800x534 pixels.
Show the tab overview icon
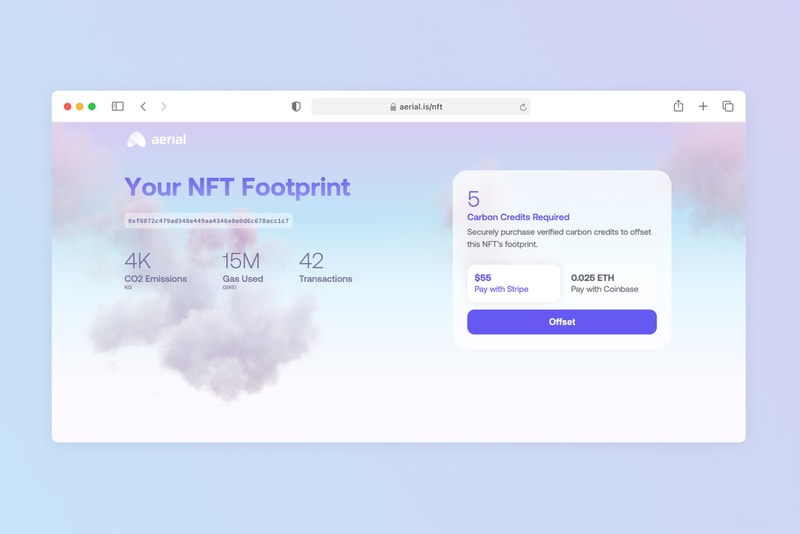click(728, 107)
